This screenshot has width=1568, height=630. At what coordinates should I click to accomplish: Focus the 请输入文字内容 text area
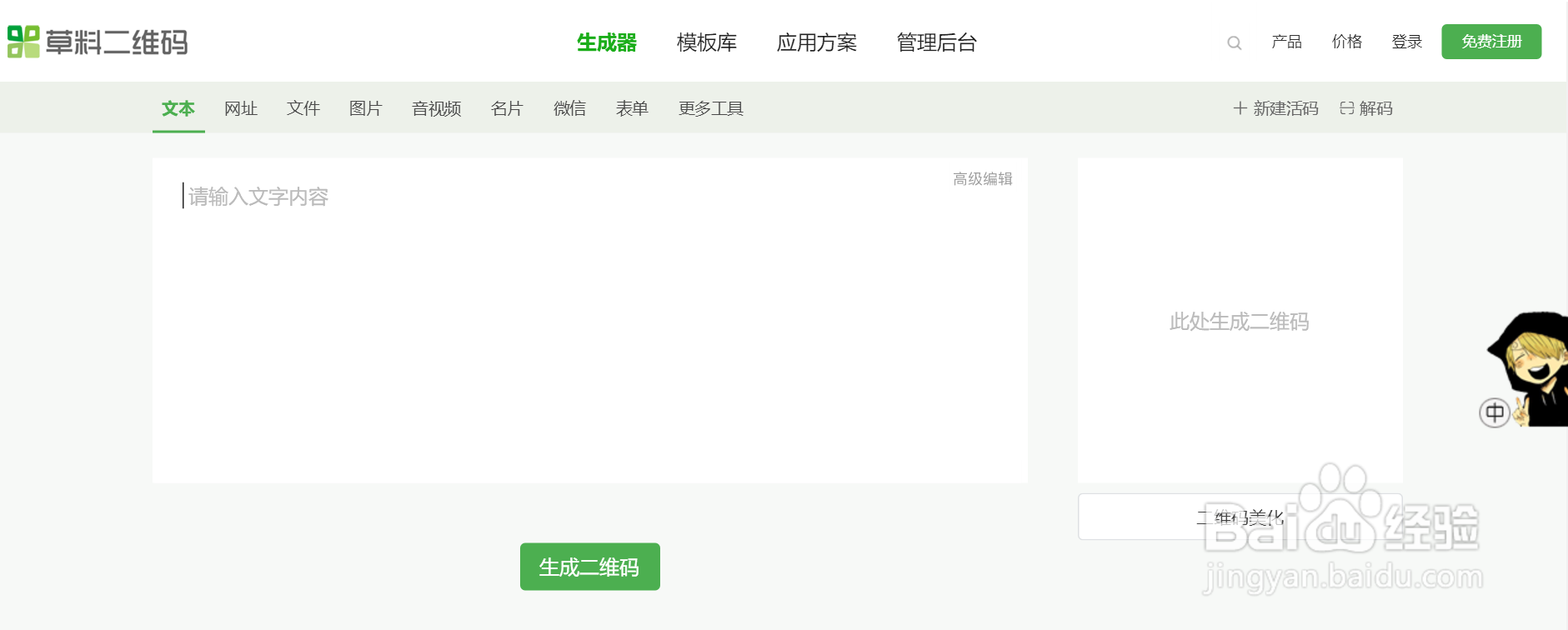(590, 320)
